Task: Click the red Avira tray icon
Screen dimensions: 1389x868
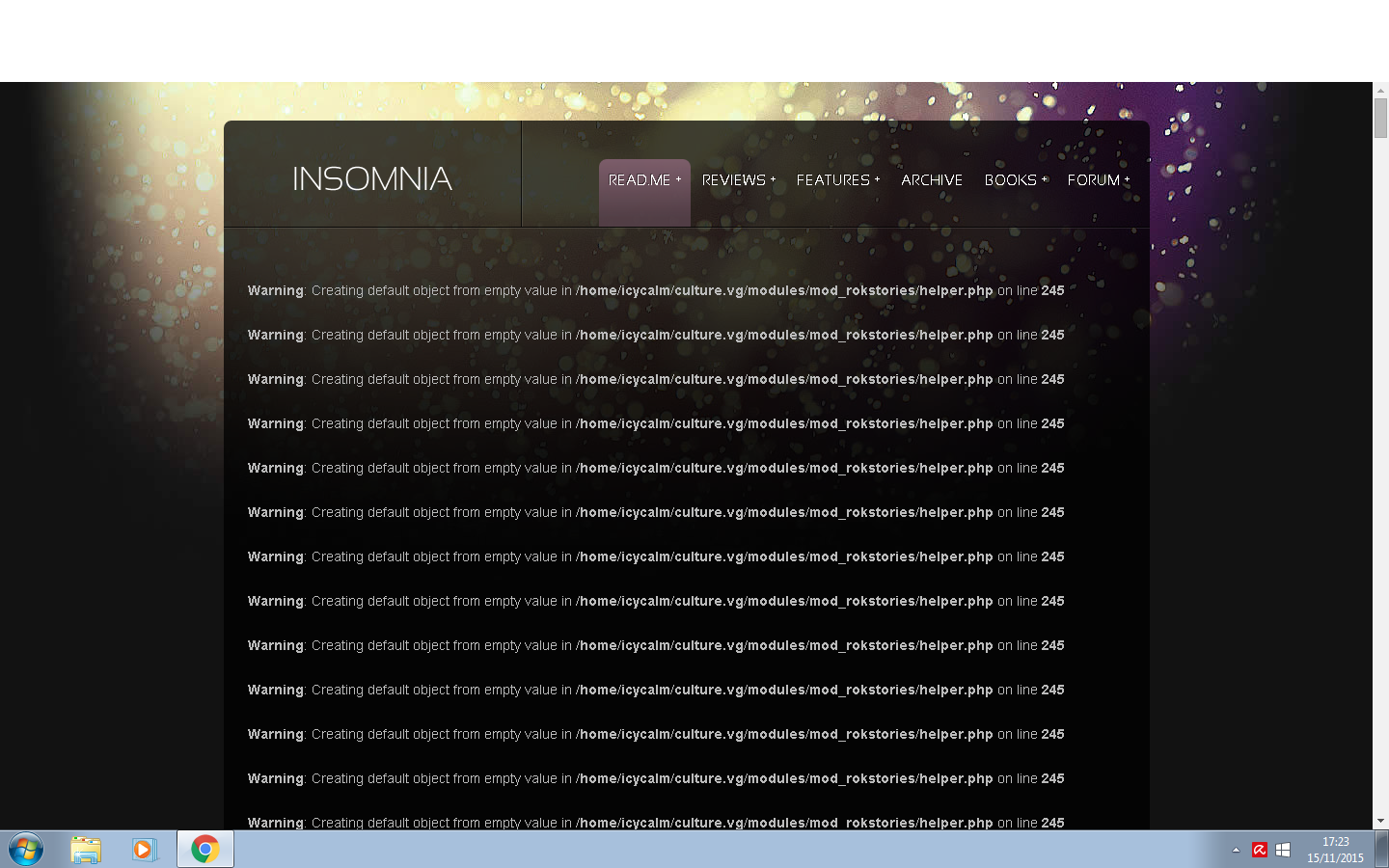Action: click(x=1259, y=850)
